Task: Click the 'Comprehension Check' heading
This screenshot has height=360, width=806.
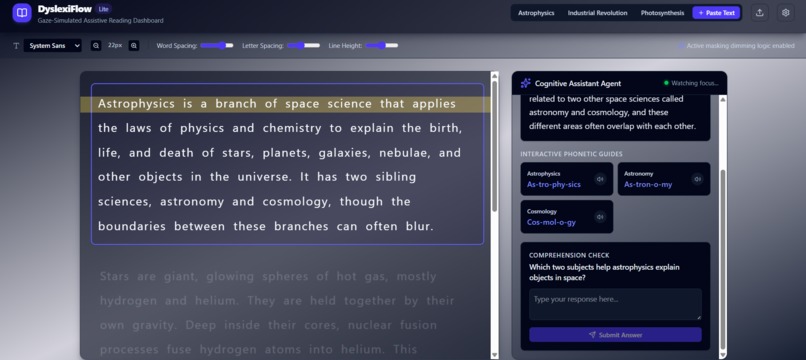Action: pos(569,255)
